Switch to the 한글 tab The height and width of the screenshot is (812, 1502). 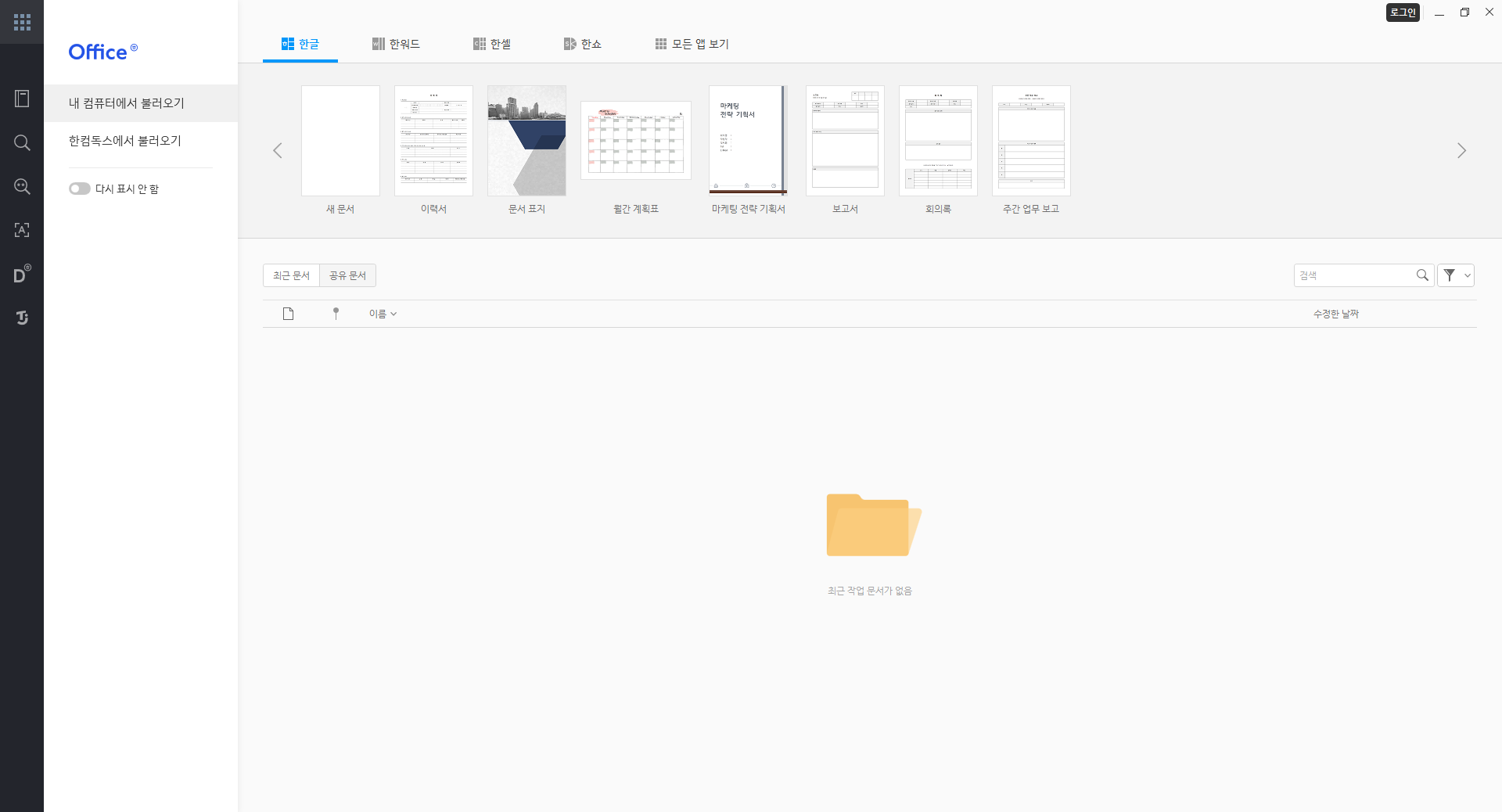300,44
